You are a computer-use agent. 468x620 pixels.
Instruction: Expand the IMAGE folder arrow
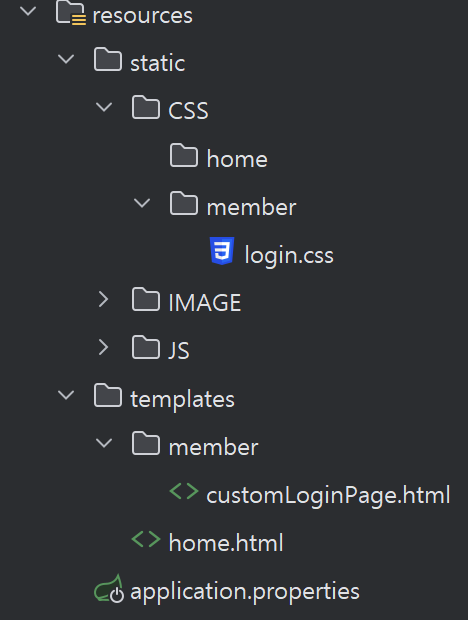tap(103, 299)
